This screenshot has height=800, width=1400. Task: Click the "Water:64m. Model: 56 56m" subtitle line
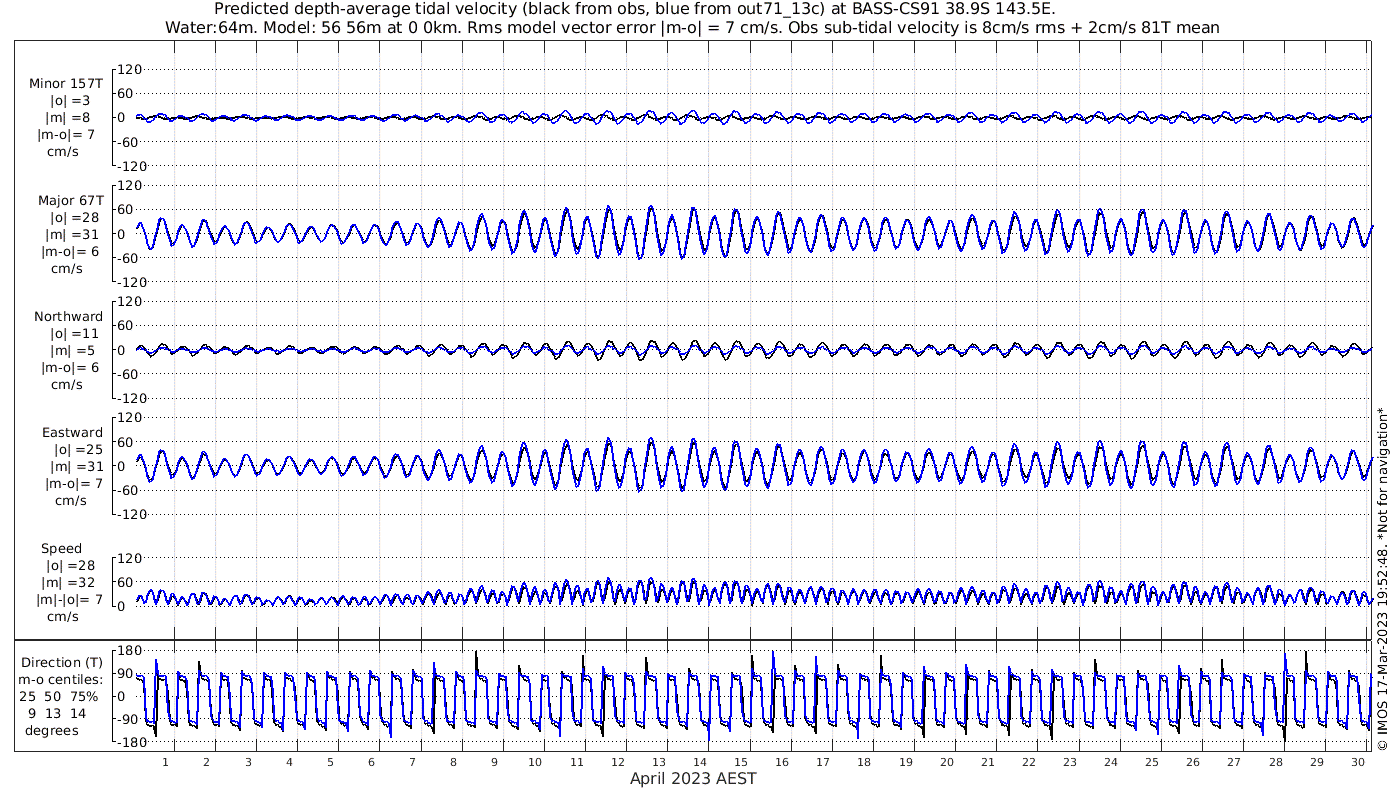pyautogui.click(x=692, y=27)
